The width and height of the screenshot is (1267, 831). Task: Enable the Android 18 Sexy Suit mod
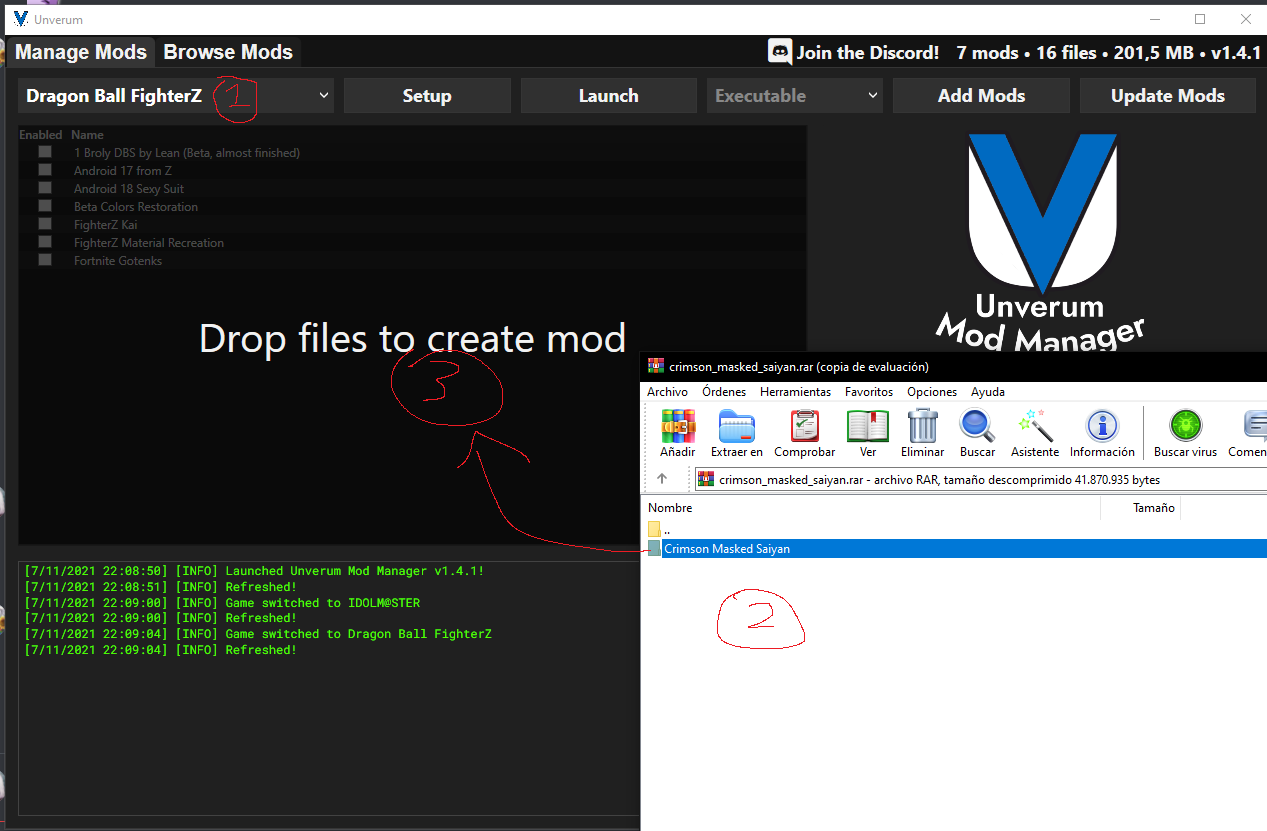45,188
